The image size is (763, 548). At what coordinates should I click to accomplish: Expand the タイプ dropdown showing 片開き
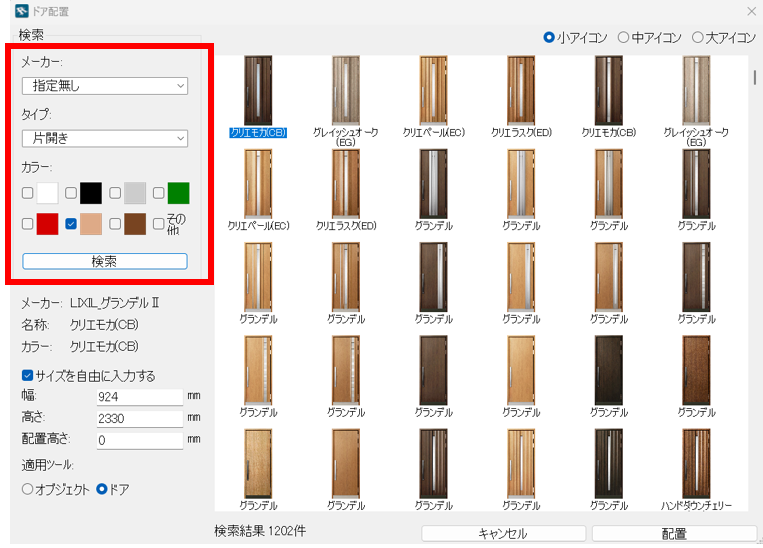104,138
